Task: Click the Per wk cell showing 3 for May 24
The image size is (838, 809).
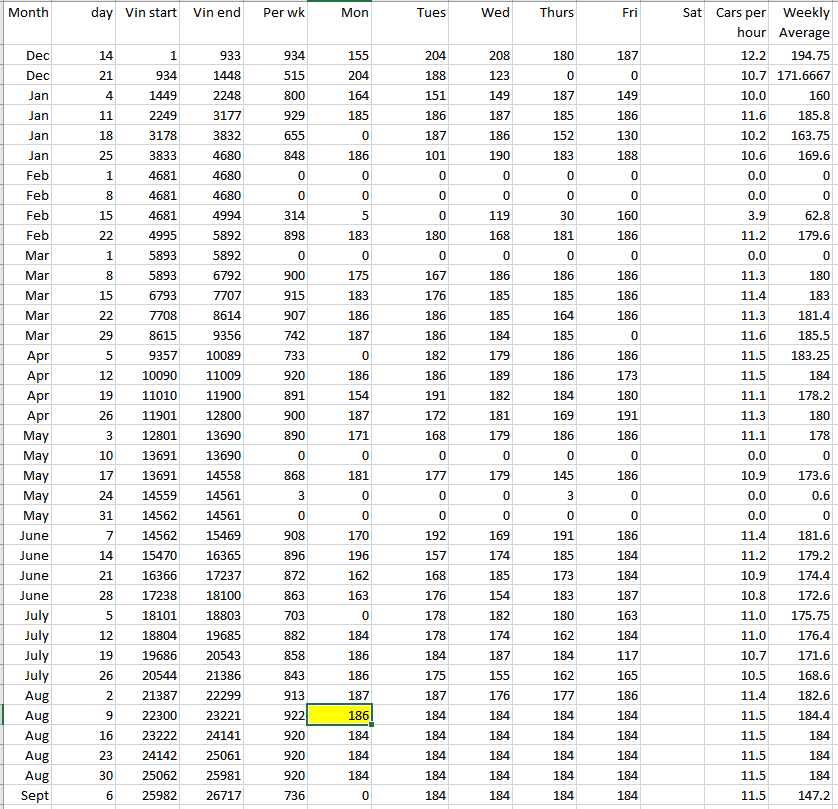Action: 277,496
